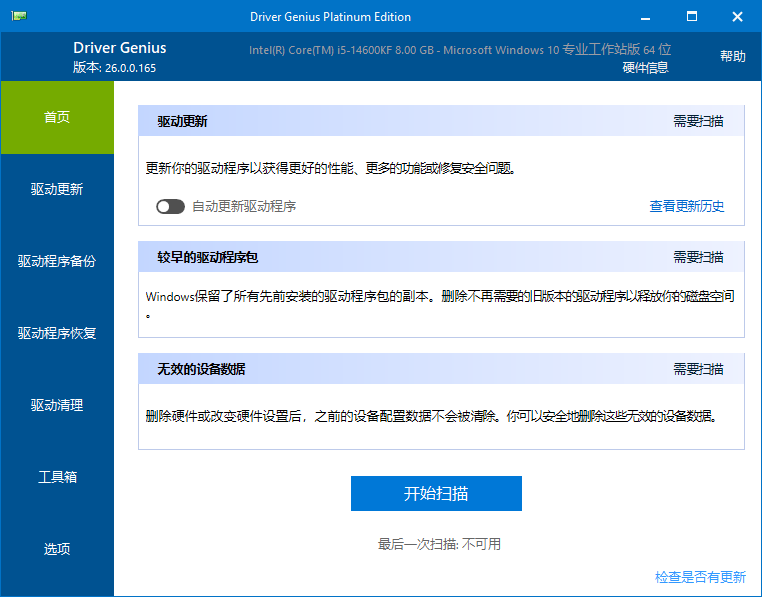762x597 pixels.
Task: Open the 工具箱 sidebar item
Action: pos(57,477)
